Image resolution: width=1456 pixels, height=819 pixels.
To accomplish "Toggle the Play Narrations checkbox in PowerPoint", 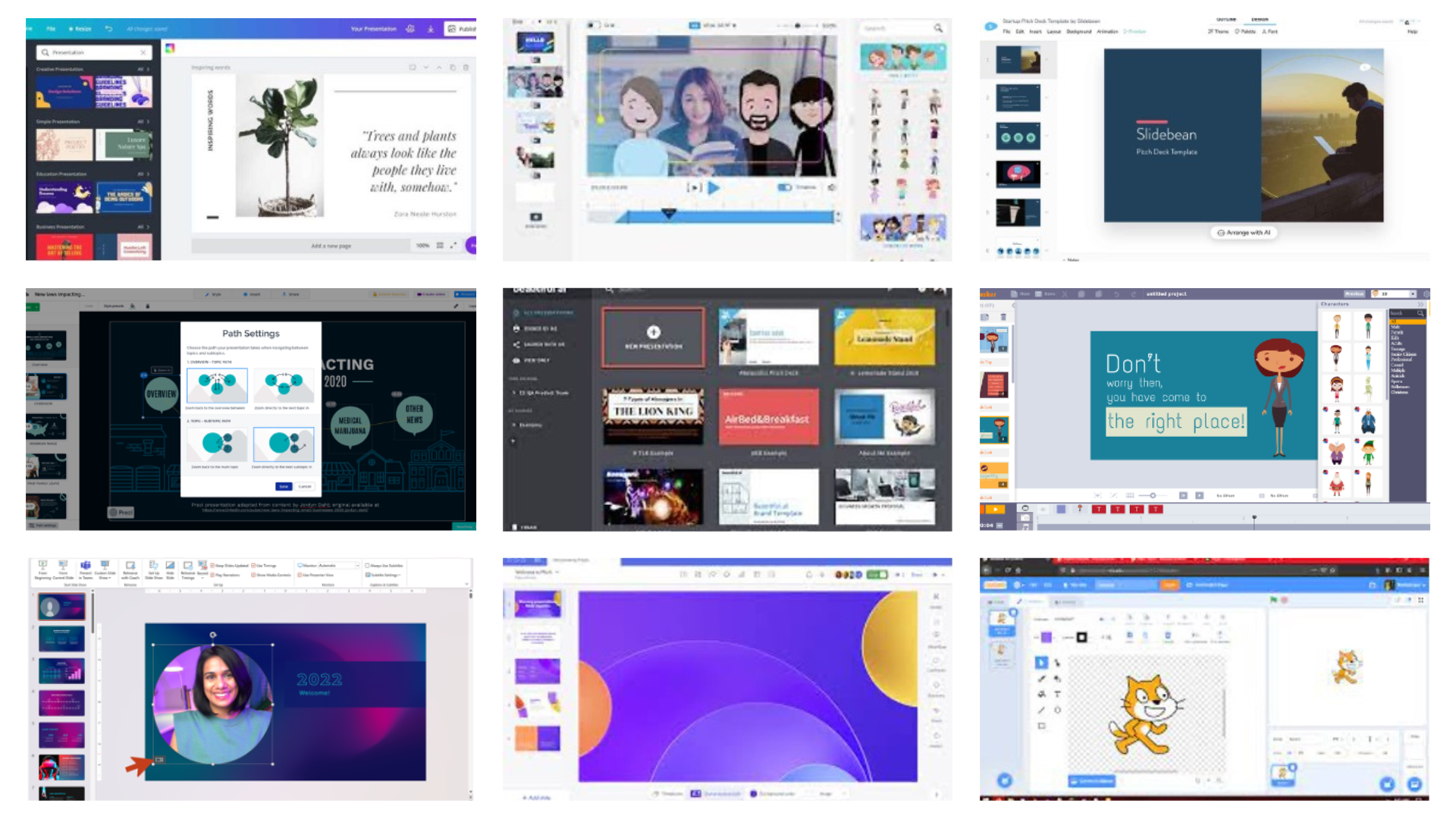I will 212,575.
